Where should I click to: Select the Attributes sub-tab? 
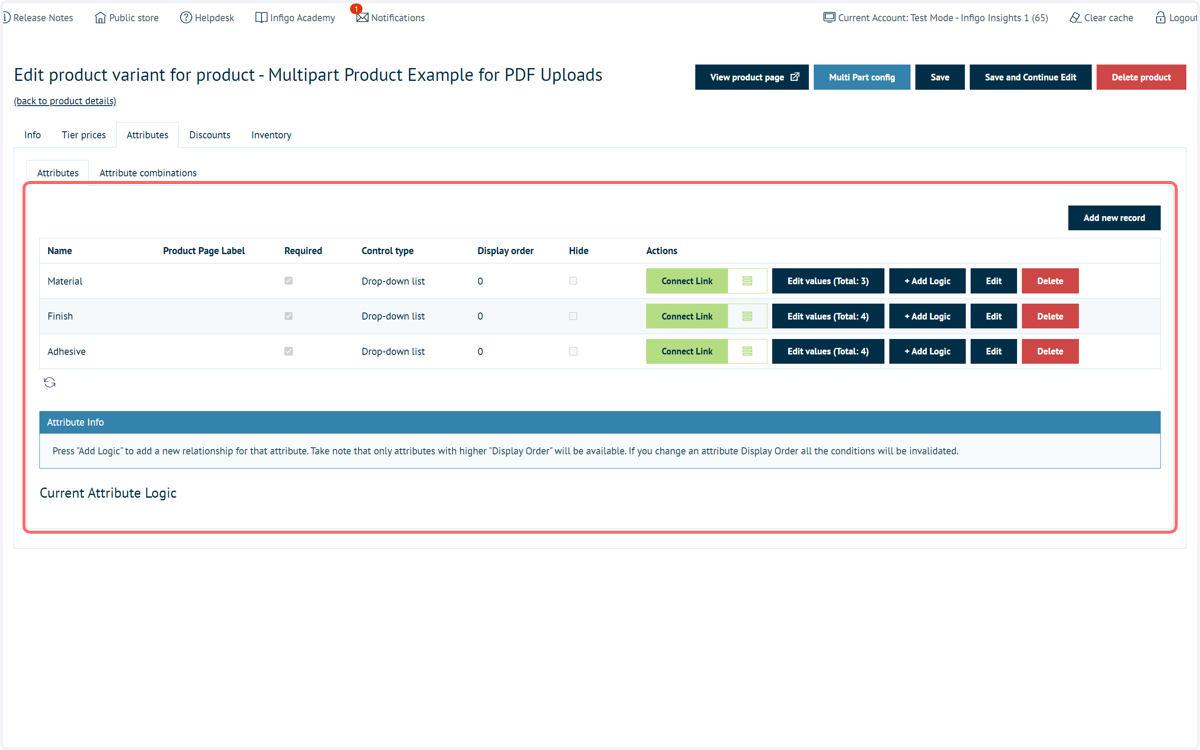(58, 173)
